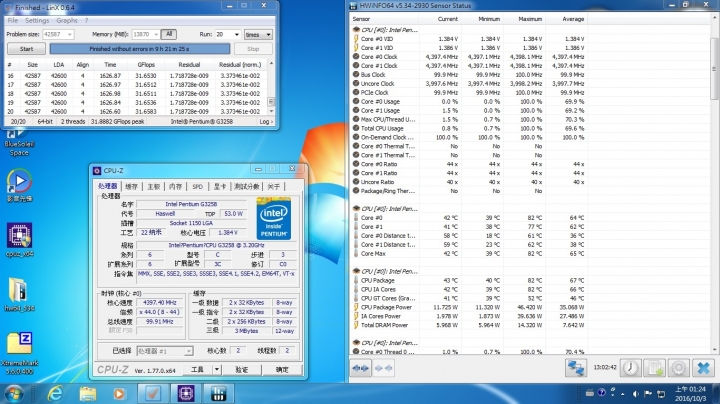Switch to CPU-Z 测试分数 tab
This screenshot has height=404, width=720.
click(247, 186)
